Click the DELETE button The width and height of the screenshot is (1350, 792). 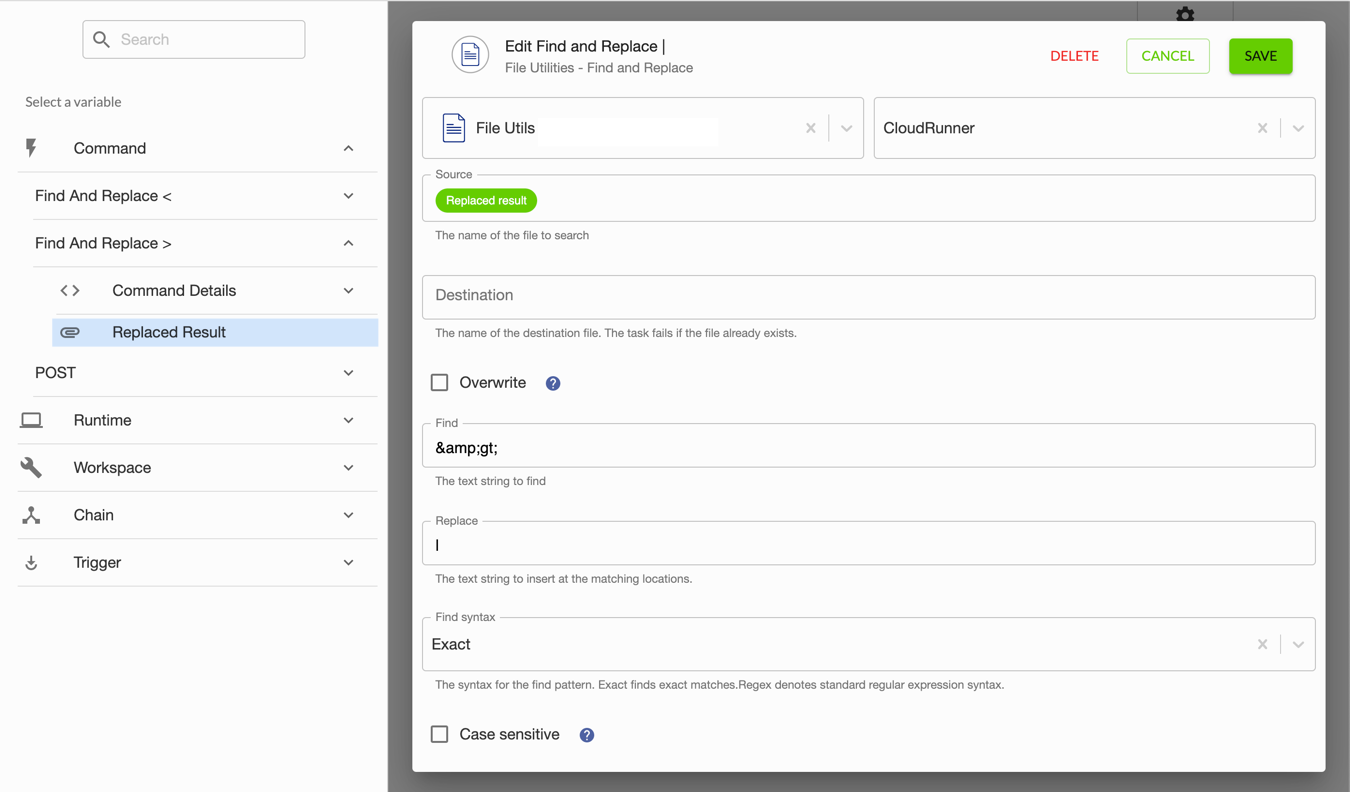pyautogui.click(x=1074, y=56)
